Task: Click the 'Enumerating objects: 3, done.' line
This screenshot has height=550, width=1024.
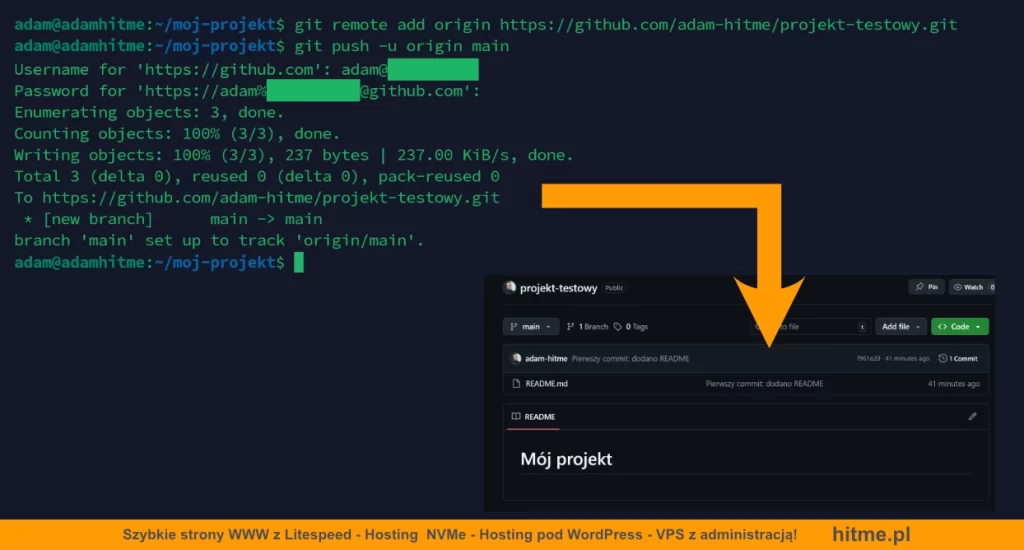Action: click(149, 112)
